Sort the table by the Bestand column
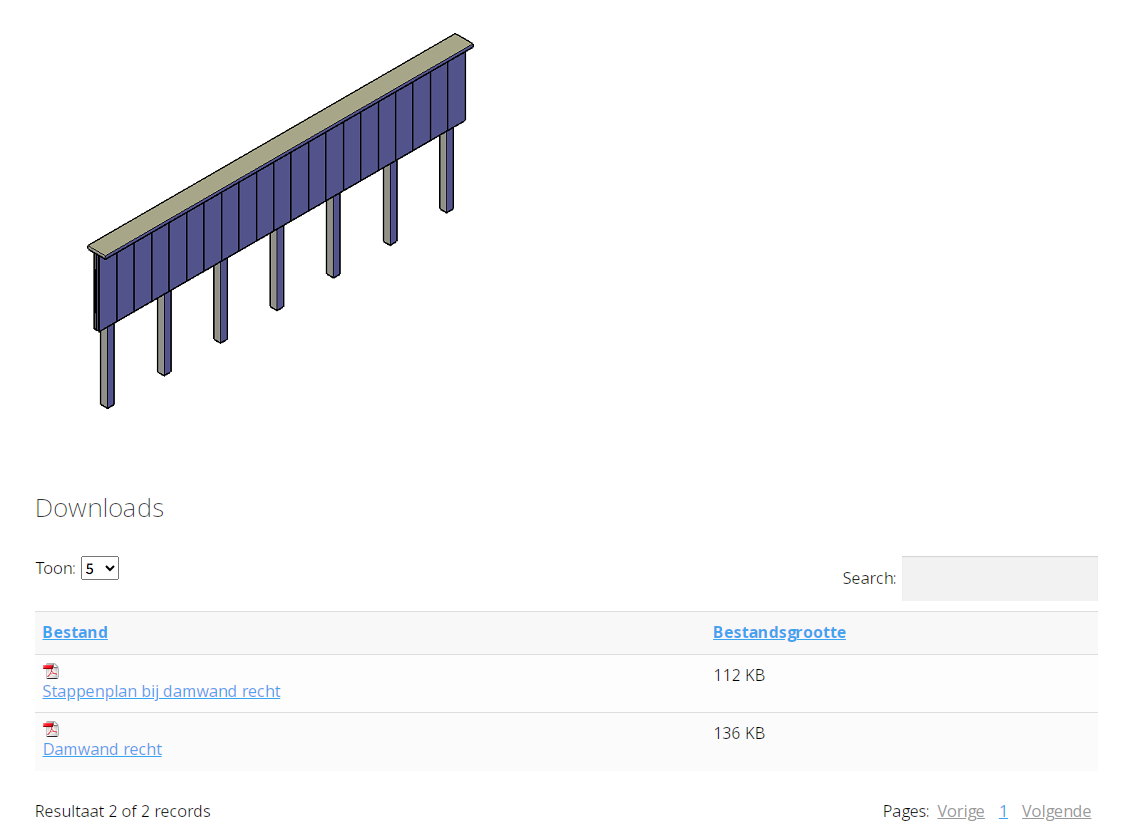Viewport: 1128px width, 836px height. 76,632
